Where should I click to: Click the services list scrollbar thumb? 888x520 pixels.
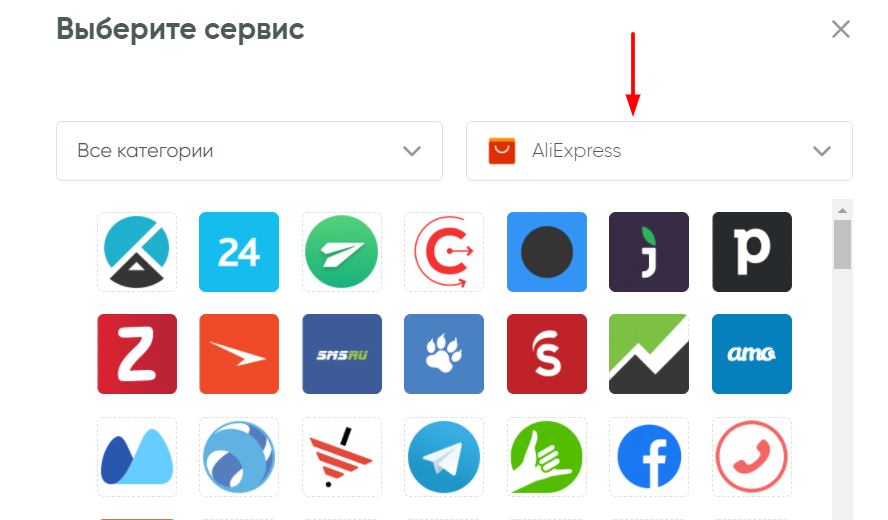tap(842, 244)
